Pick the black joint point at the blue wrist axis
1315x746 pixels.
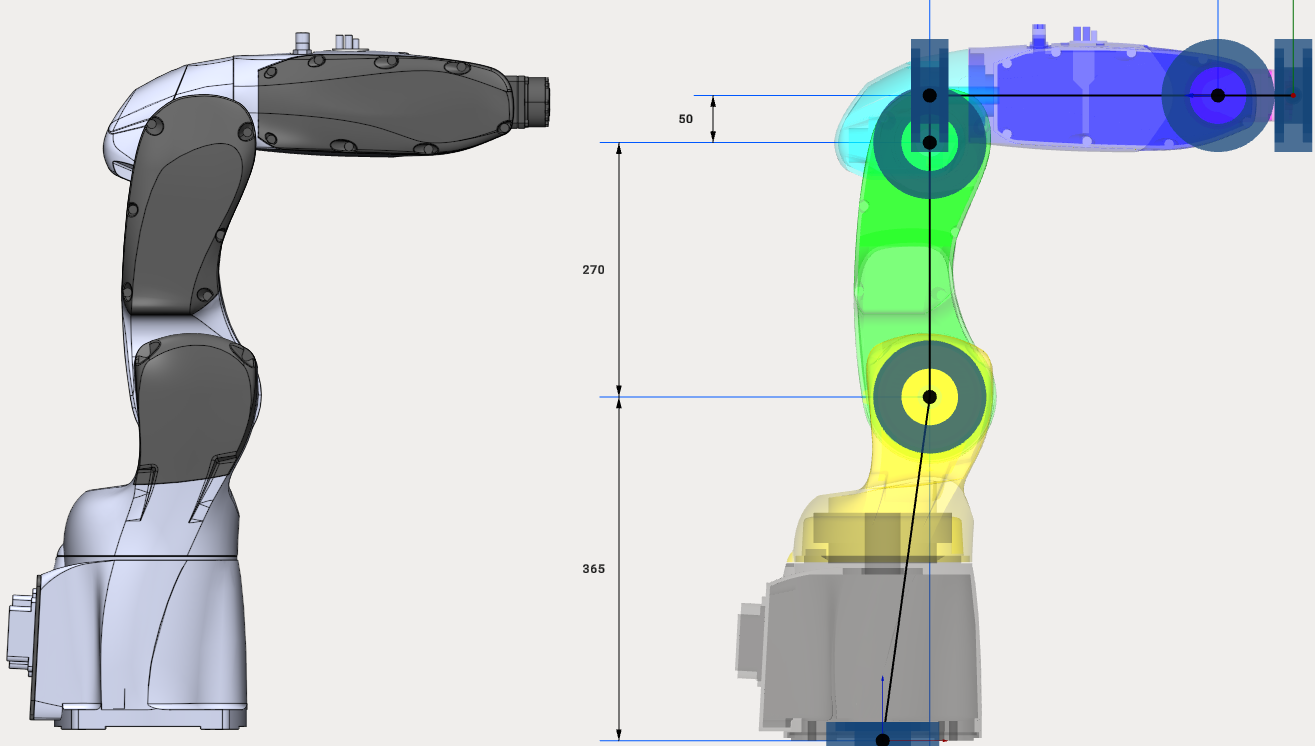[1218, 95]
